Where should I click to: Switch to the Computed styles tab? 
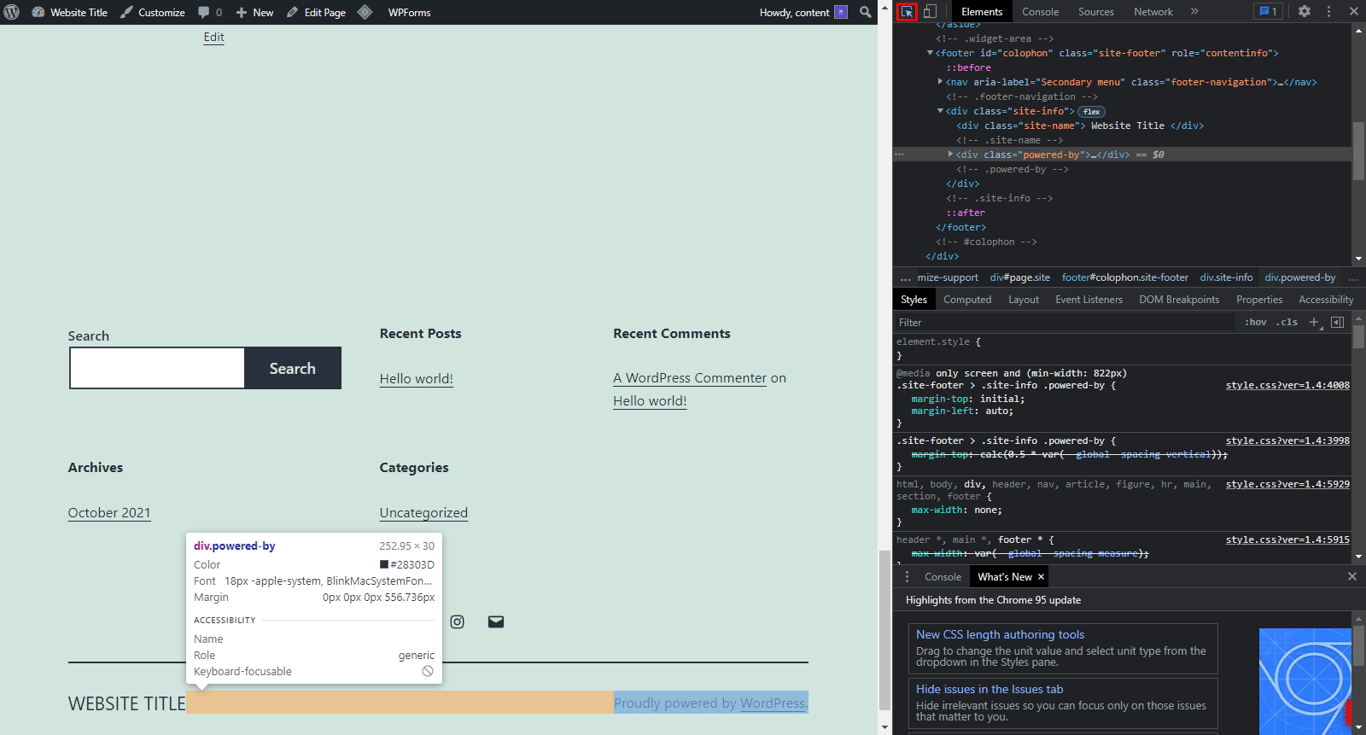[967, 299]
